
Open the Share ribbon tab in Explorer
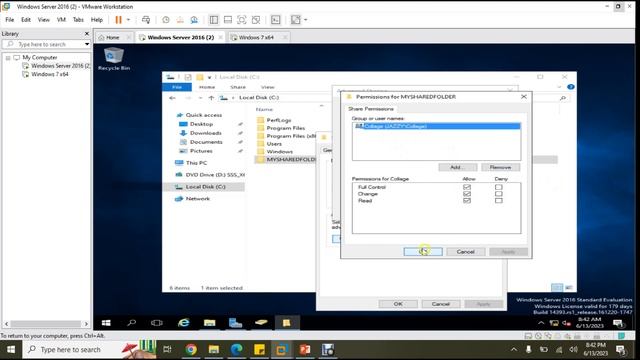[238, 87]
